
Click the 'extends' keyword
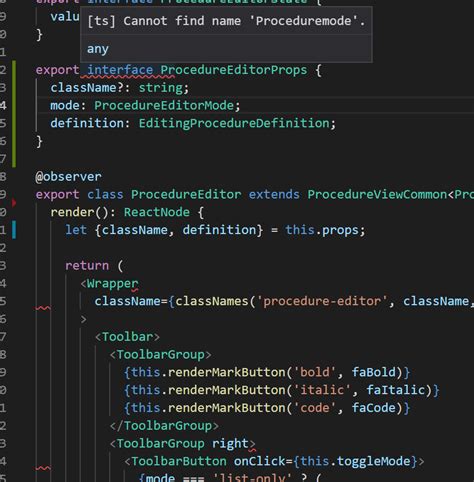pyautogui.click(x=274, y=195)
